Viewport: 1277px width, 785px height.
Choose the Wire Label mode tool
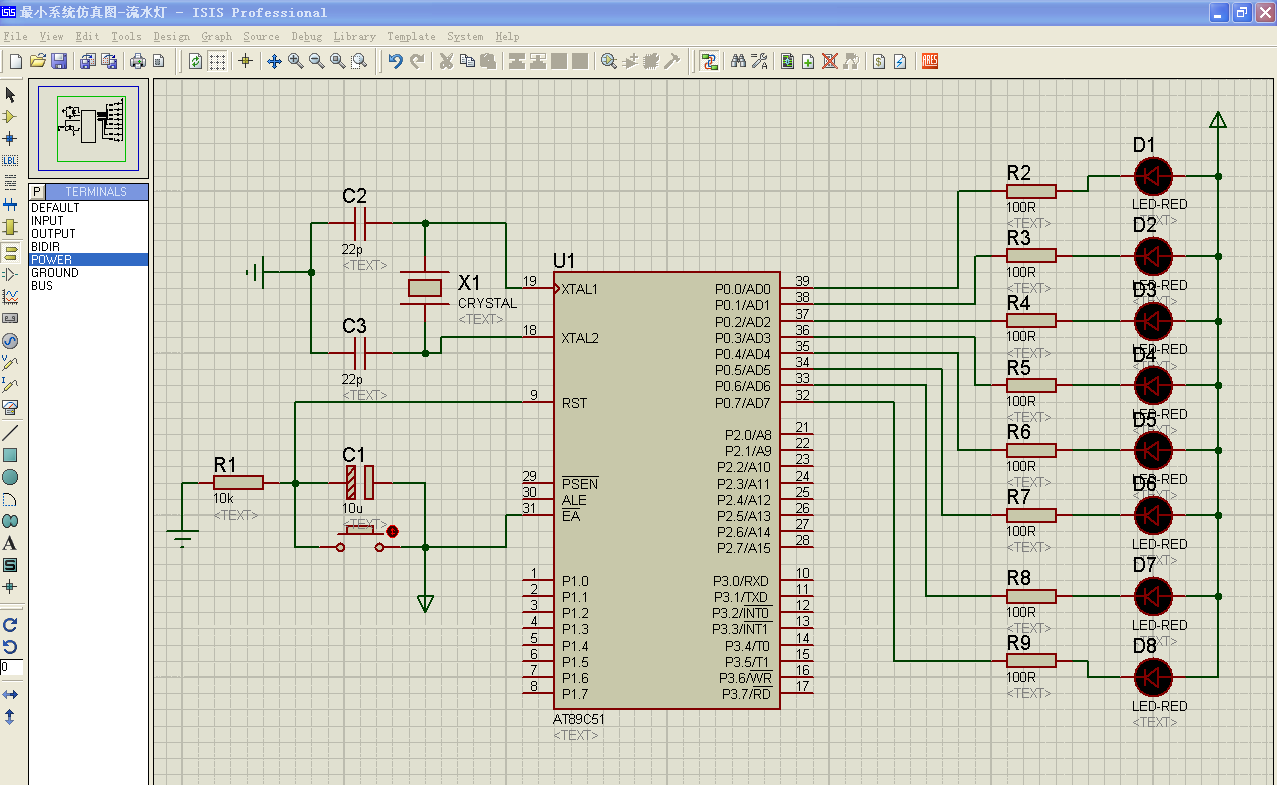point(10,160)
